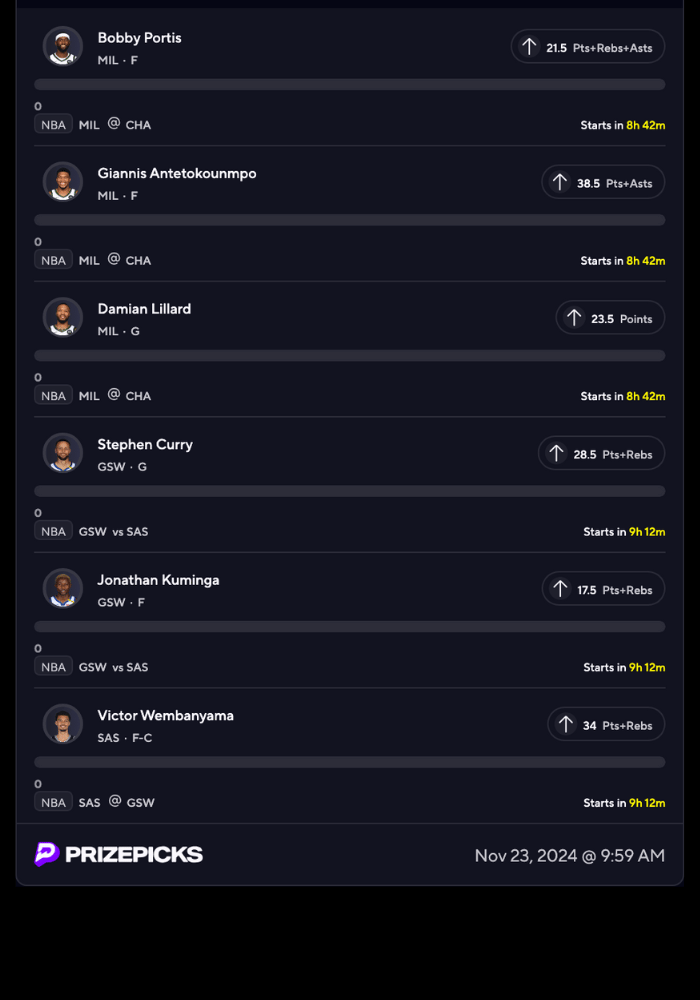
Task: Click the Nov 23, 2024 timestamp
Action: tap(569, 855)
